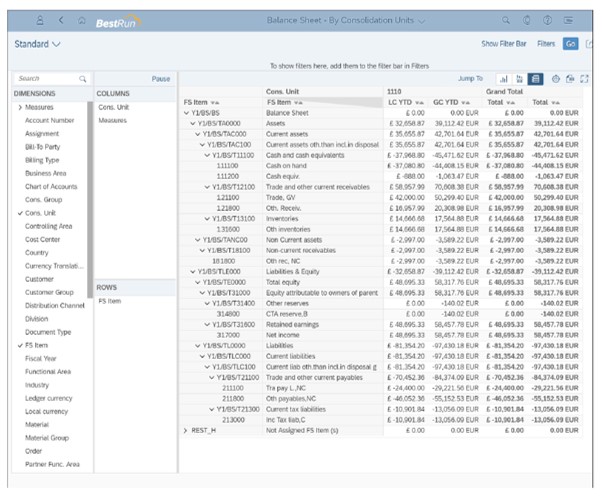The image size is (603, 498).
Task: Select Measures in COLUMNS
Action: click(x=112, y=120)
